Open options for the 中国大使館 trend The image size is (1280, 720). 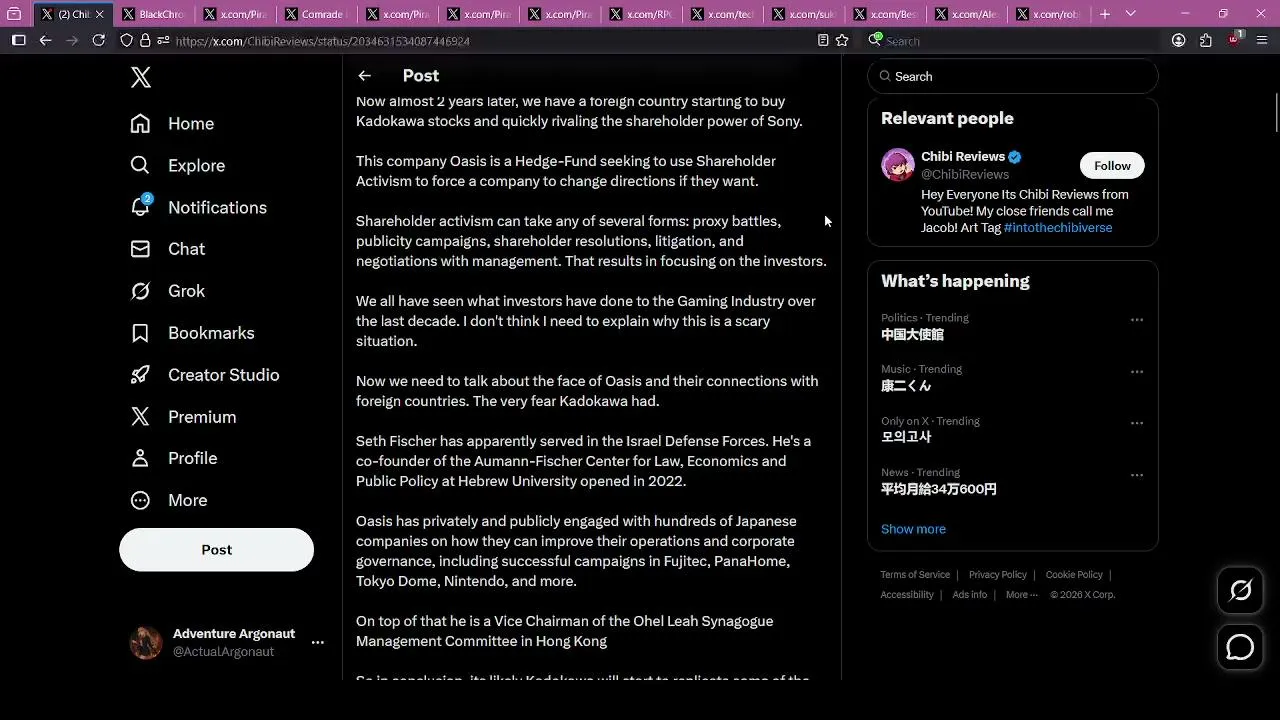1136,320
